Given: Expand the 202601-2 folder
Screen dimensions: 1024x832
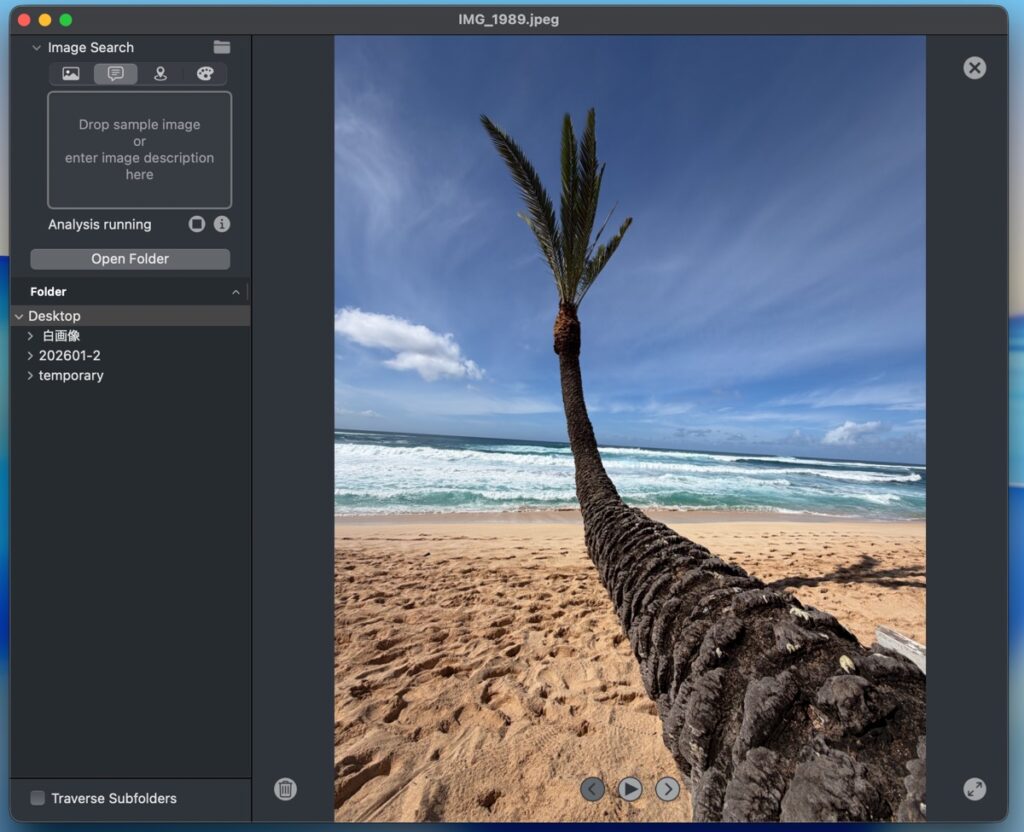Looking at the screenshot, I should pos(30,356).
